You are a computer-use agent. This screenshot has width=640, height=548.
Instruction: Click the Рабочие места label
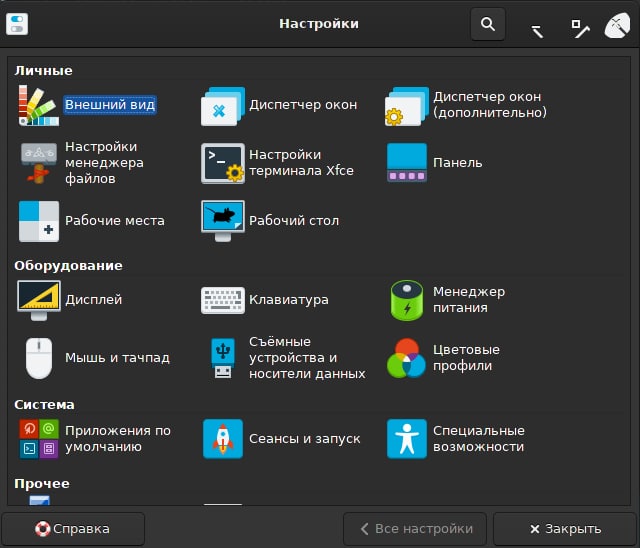tap(115, 221)
